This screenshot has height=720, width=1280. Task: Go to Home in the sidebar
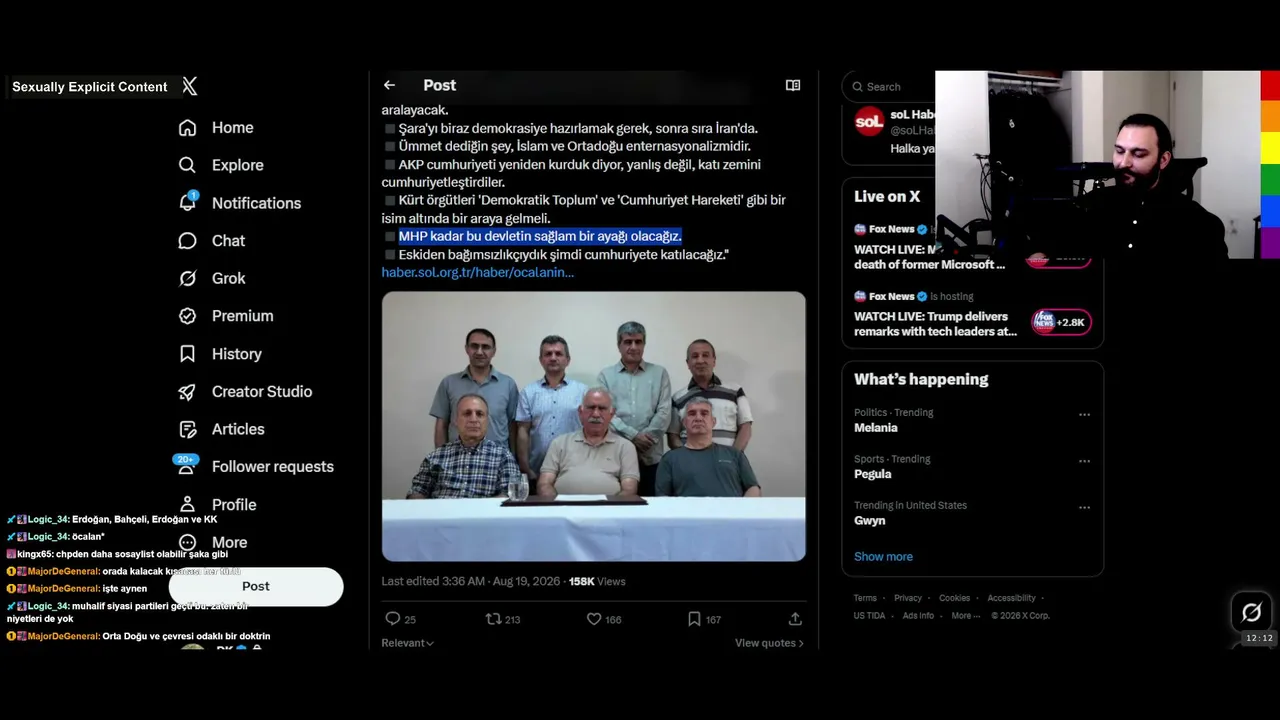coord(216,128)
